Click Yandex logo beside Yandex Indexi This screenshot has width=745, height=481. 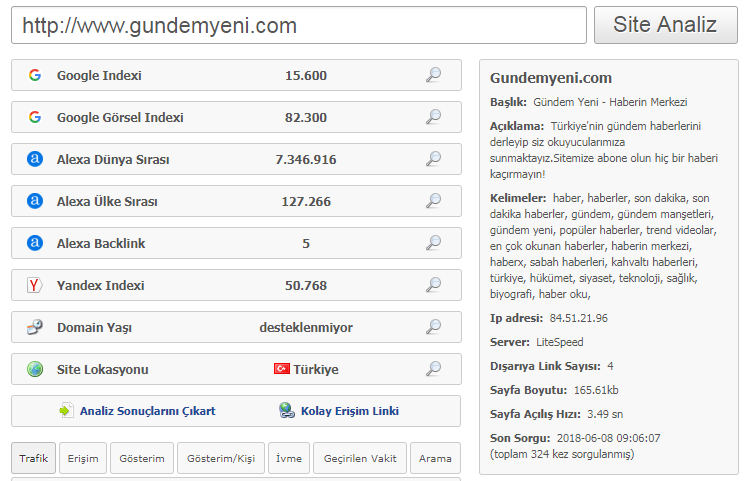click(x=35, y=285)
